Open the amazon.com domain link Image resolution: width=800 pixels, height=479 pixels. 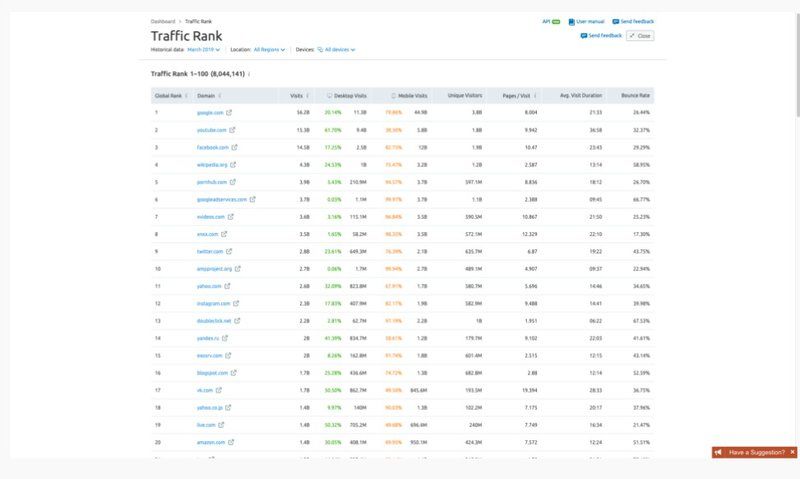click(x=211, y=442)
